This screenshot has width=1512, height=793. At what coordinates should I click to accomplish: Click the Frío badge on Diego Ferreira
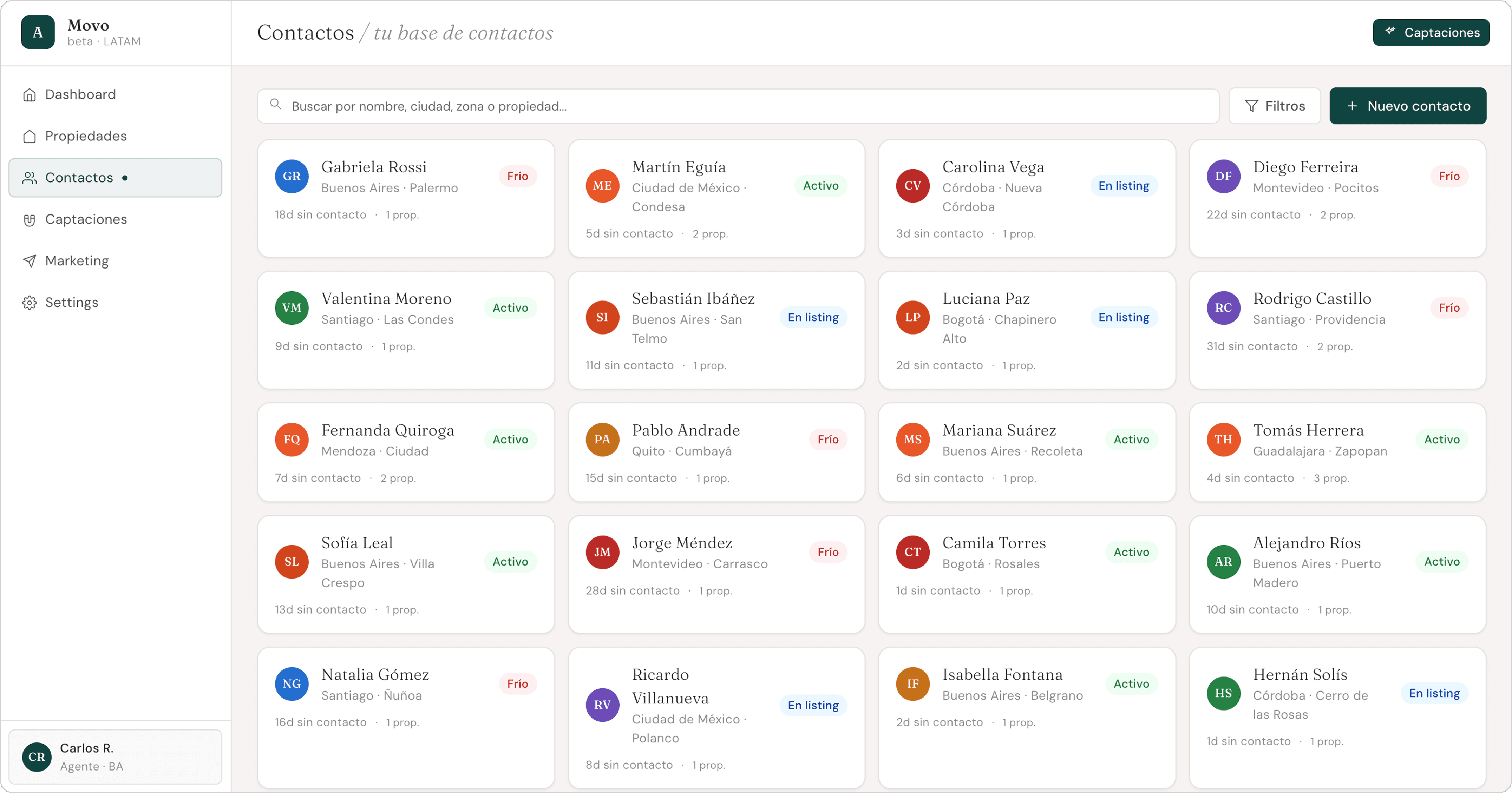[1449, 176]
